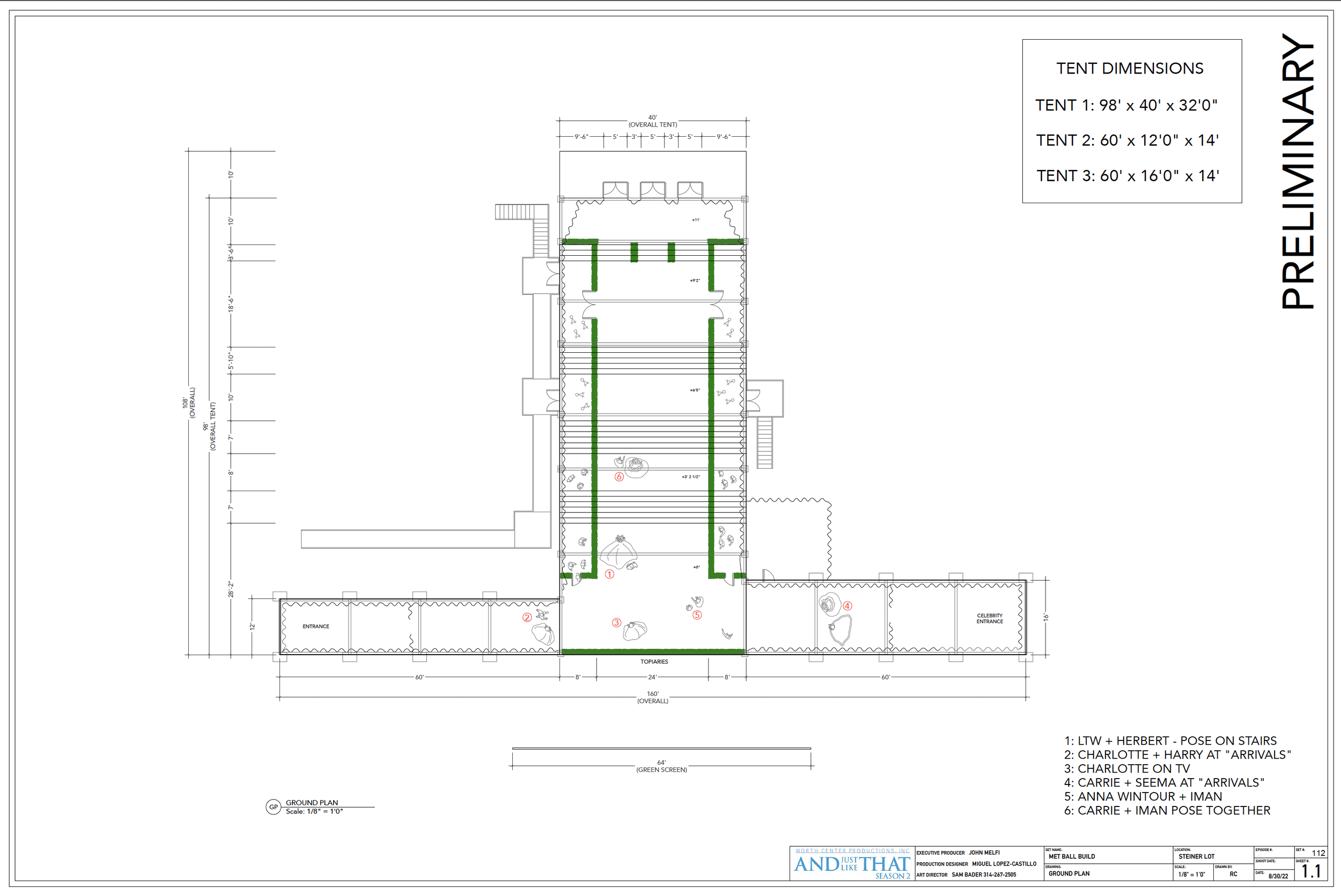The width and height of the screenshot is (1341, 896).
Task: Click the STEINER LOT location field
Action: tap(1196, 856)
